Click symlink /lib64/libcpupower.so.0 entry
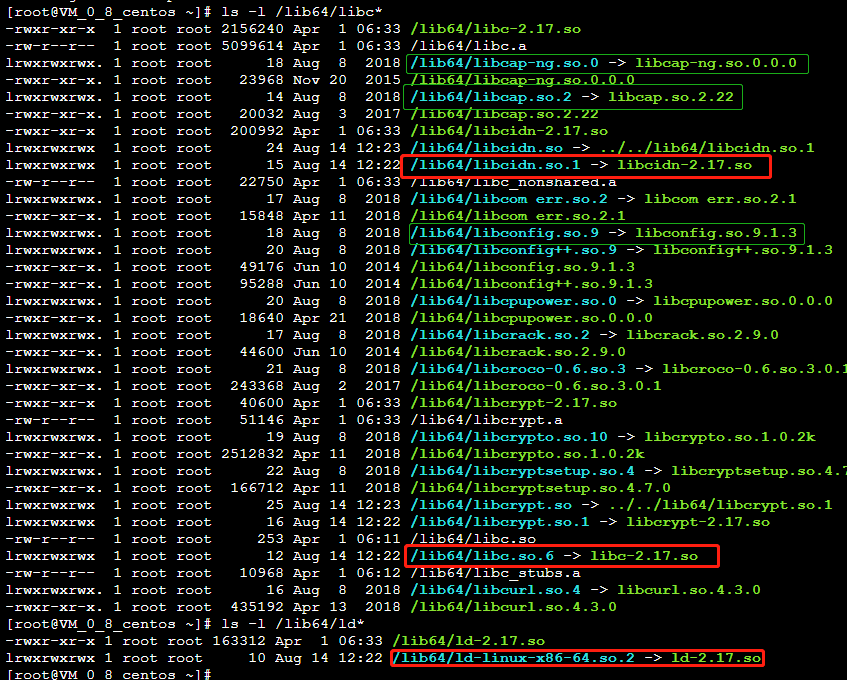Screen dimensions: 847x680 [x=621, y=301]
